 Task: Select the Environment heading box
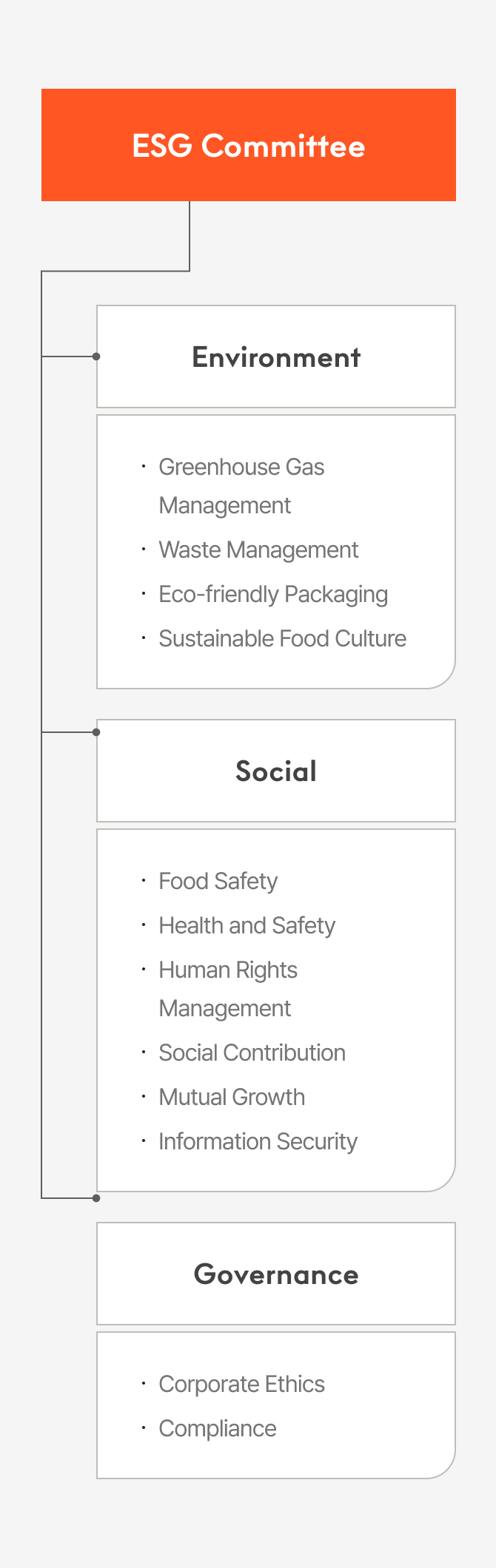pos(276,356)
